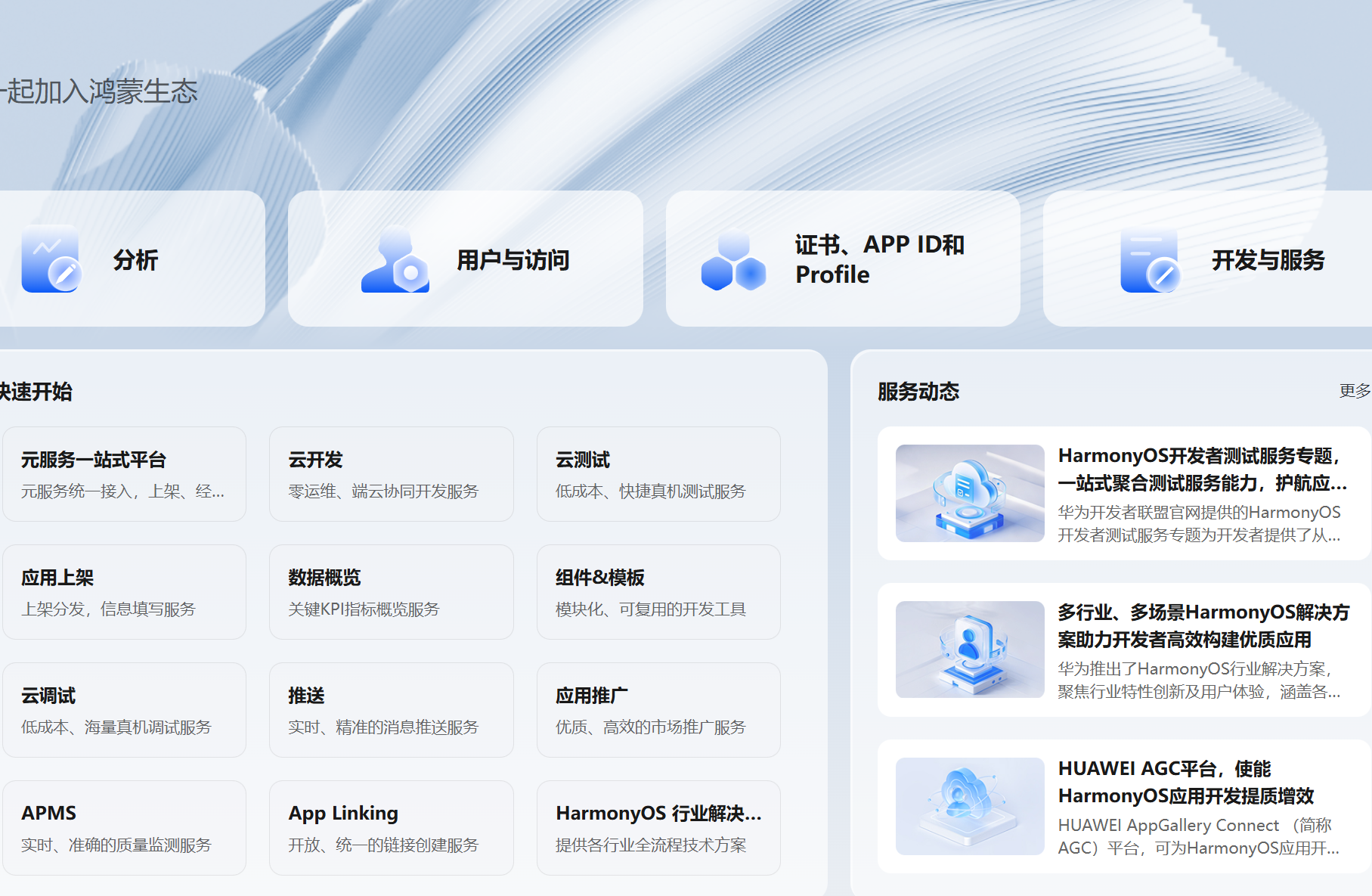Click text 开放、统一的链接创建服务
Screen dimensions: 1372x896
pos(383,845)
